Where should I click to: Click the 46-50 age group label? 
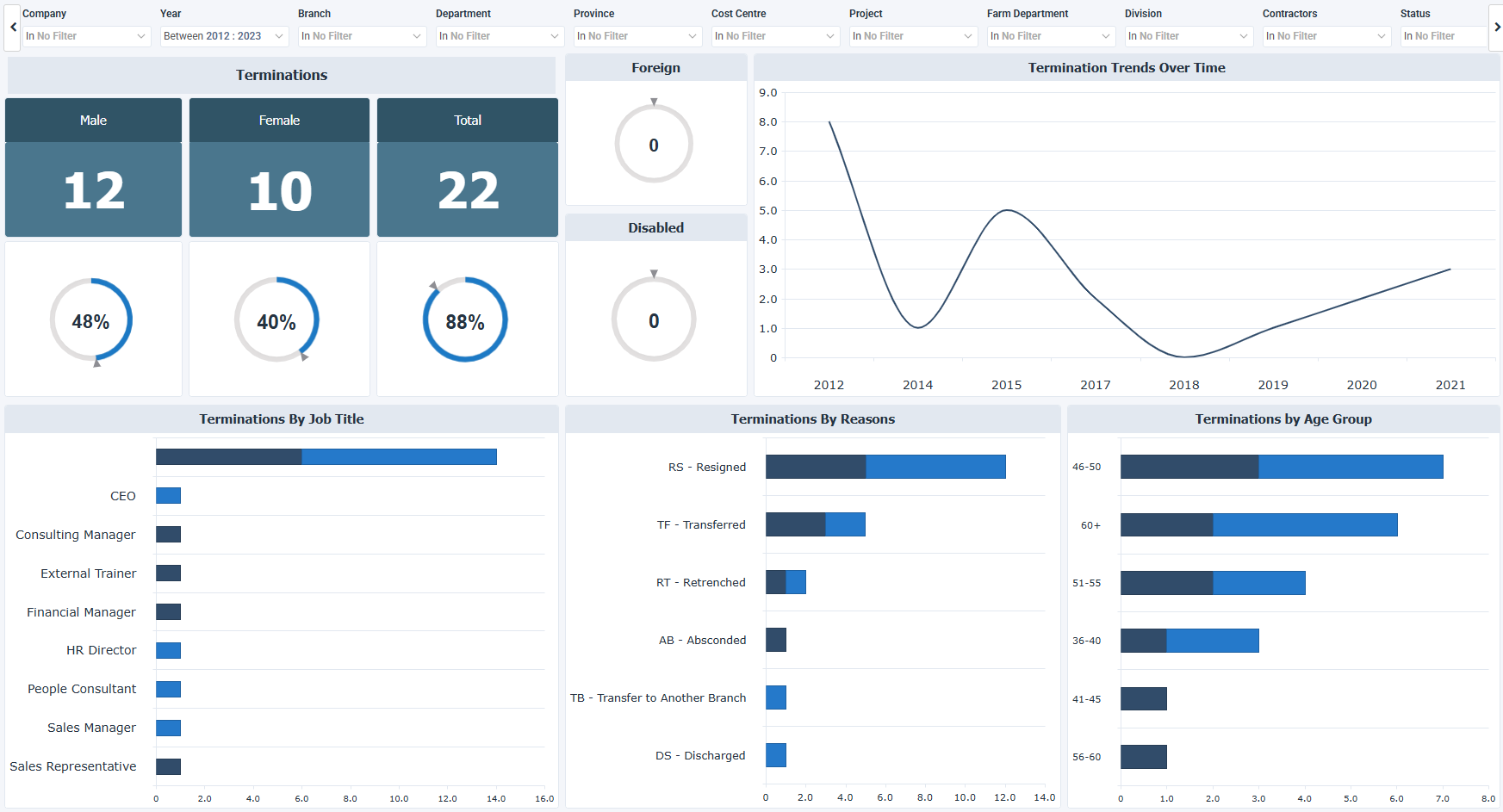click(1086, 467)
